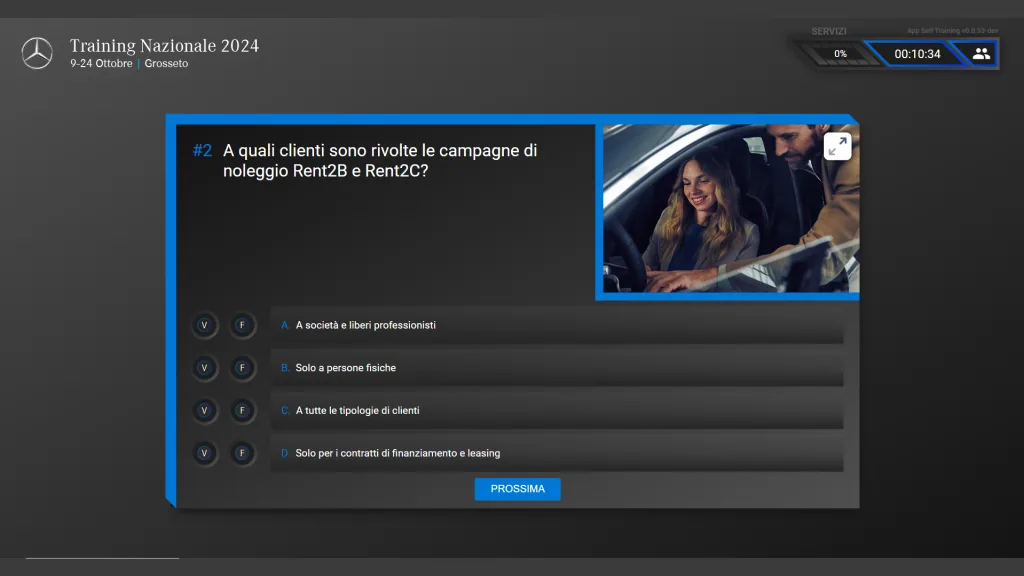Viewport: 1024px width, 576px height.
Task: Mark answer D as Vero (V)
Action: [x=204, y=453]
